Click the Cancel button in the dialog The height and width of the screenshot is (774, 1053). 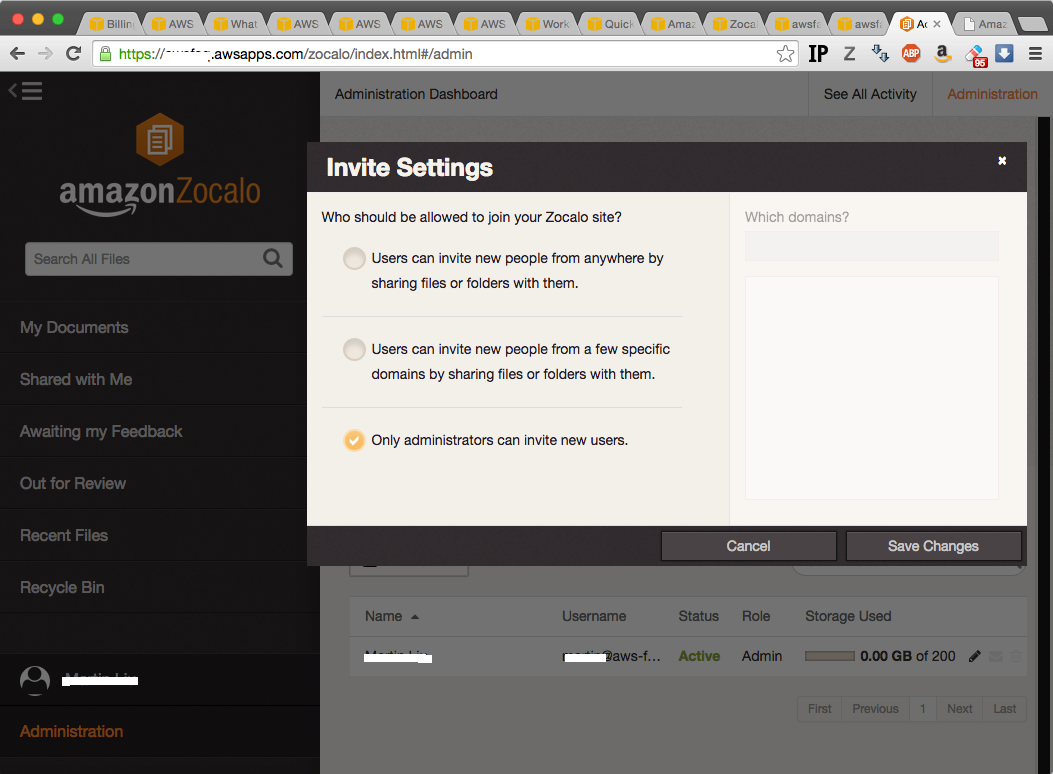click(x=748, y=546)
